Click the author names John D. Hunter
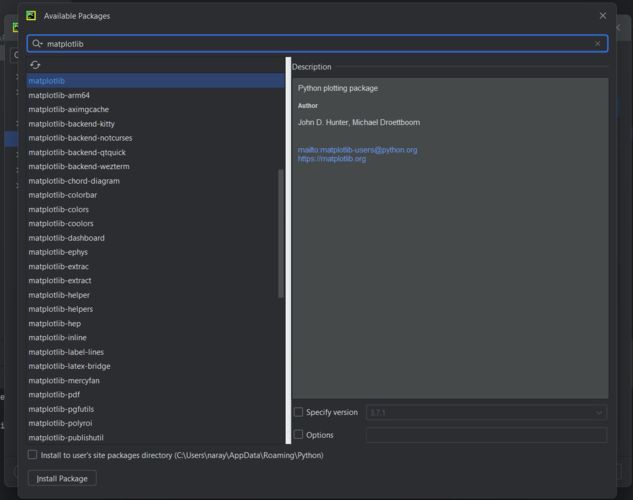Viewport: 633px width, 500px height. tap(323, 122)
